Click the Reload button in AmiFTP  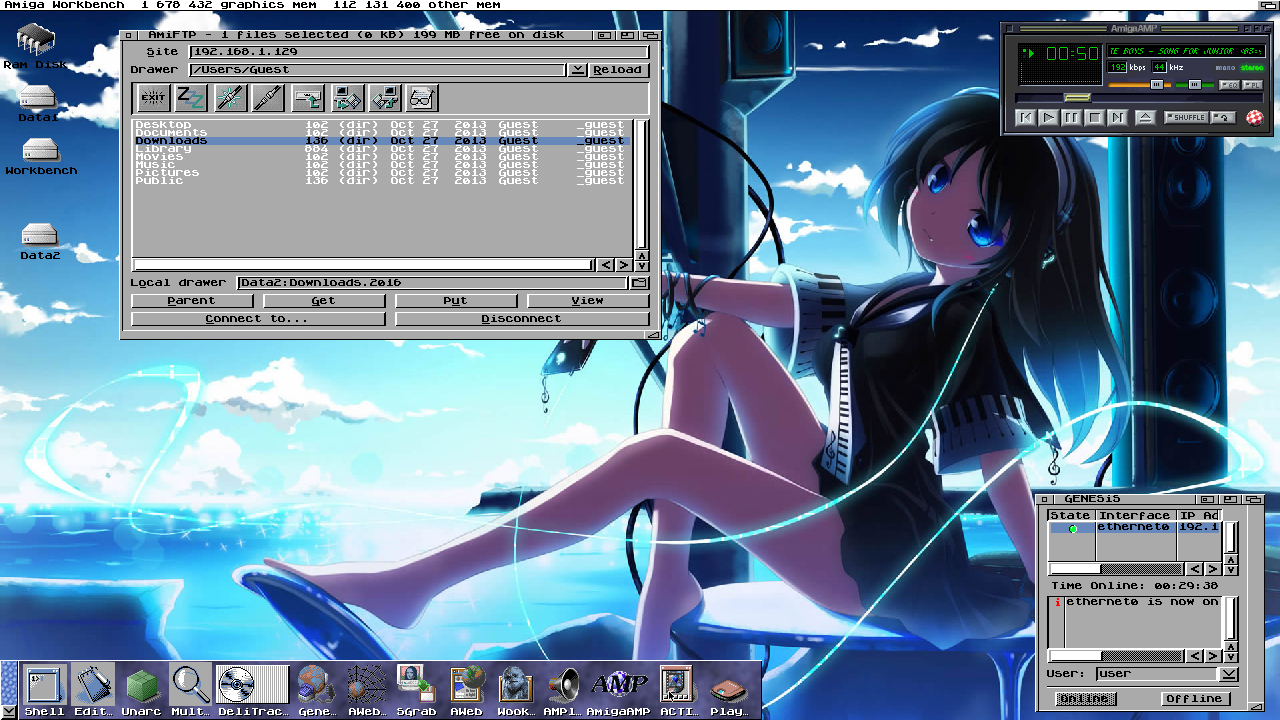(617, 70)
